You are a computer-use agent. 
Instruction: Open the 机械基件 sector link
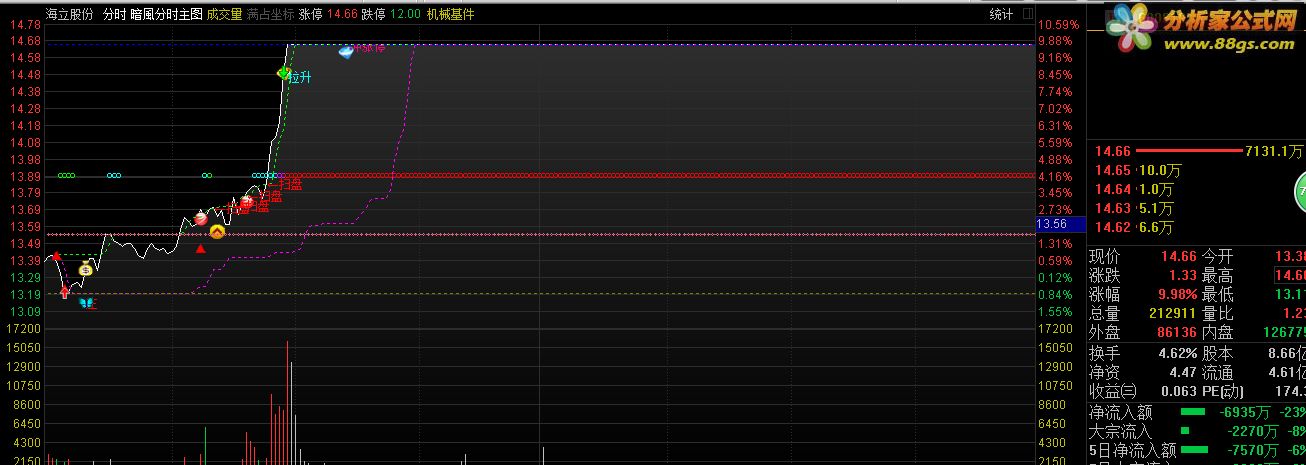point(450,14)
